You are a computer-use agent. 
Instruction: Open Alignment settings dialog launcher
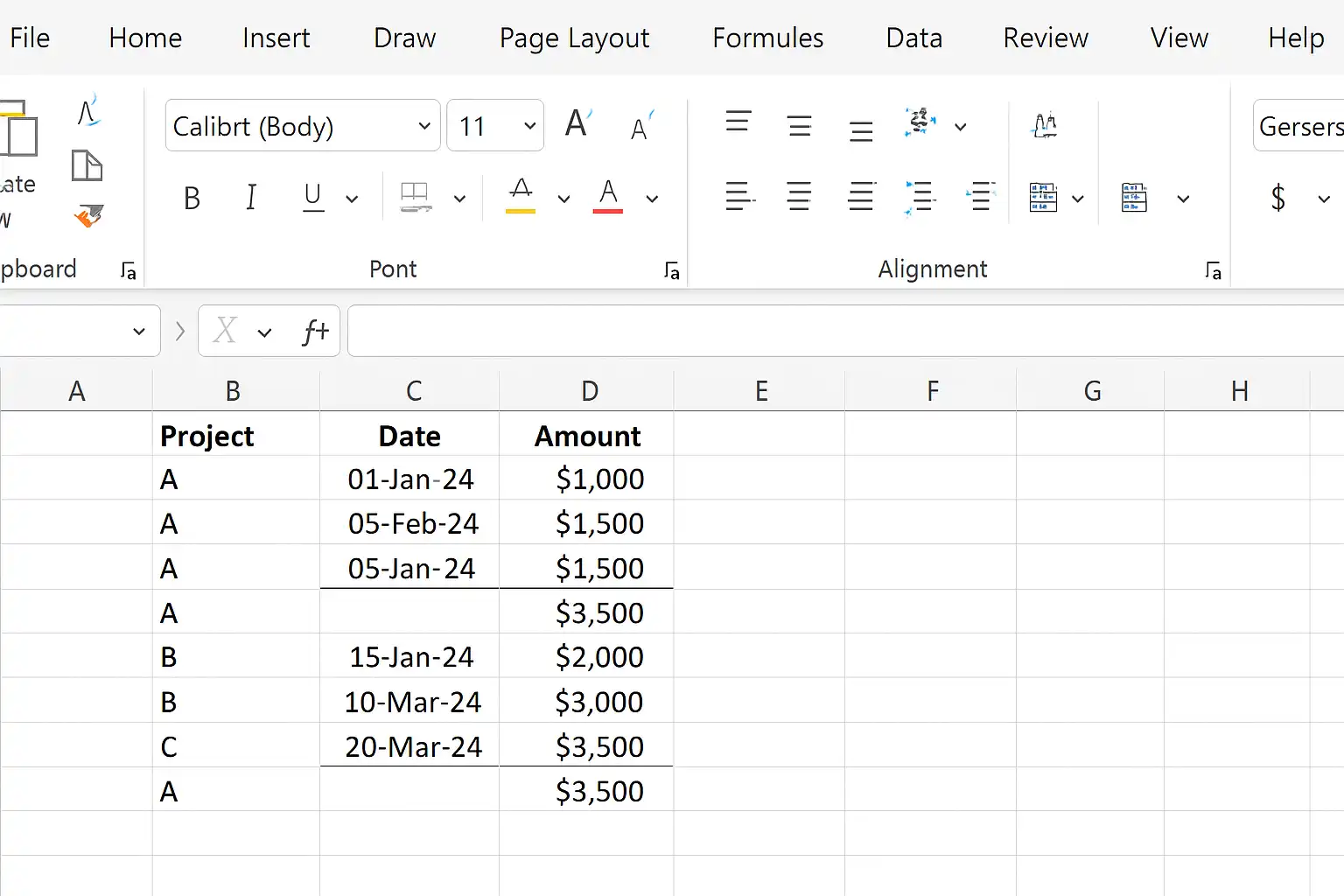pyautogui.click(x=1213, y=271)
